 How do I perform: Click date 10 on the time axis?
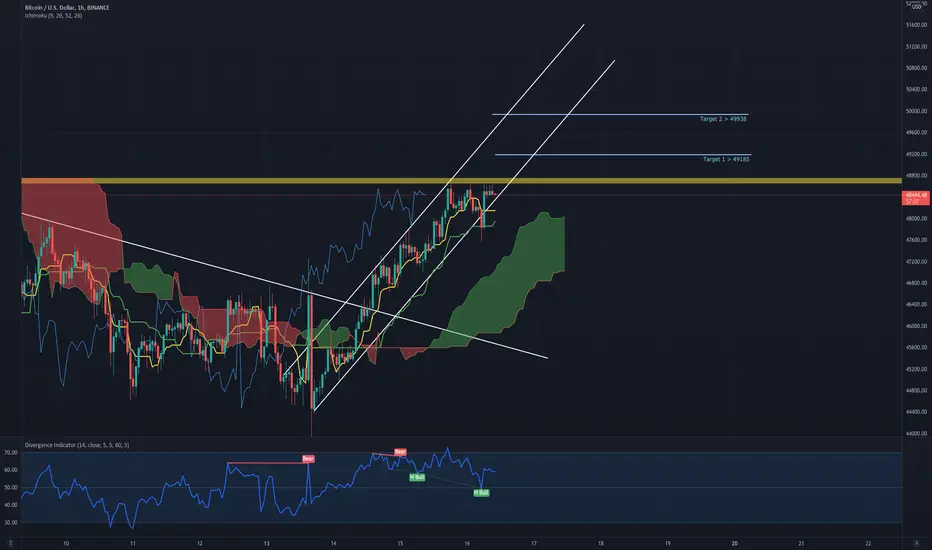click(66, 543)
